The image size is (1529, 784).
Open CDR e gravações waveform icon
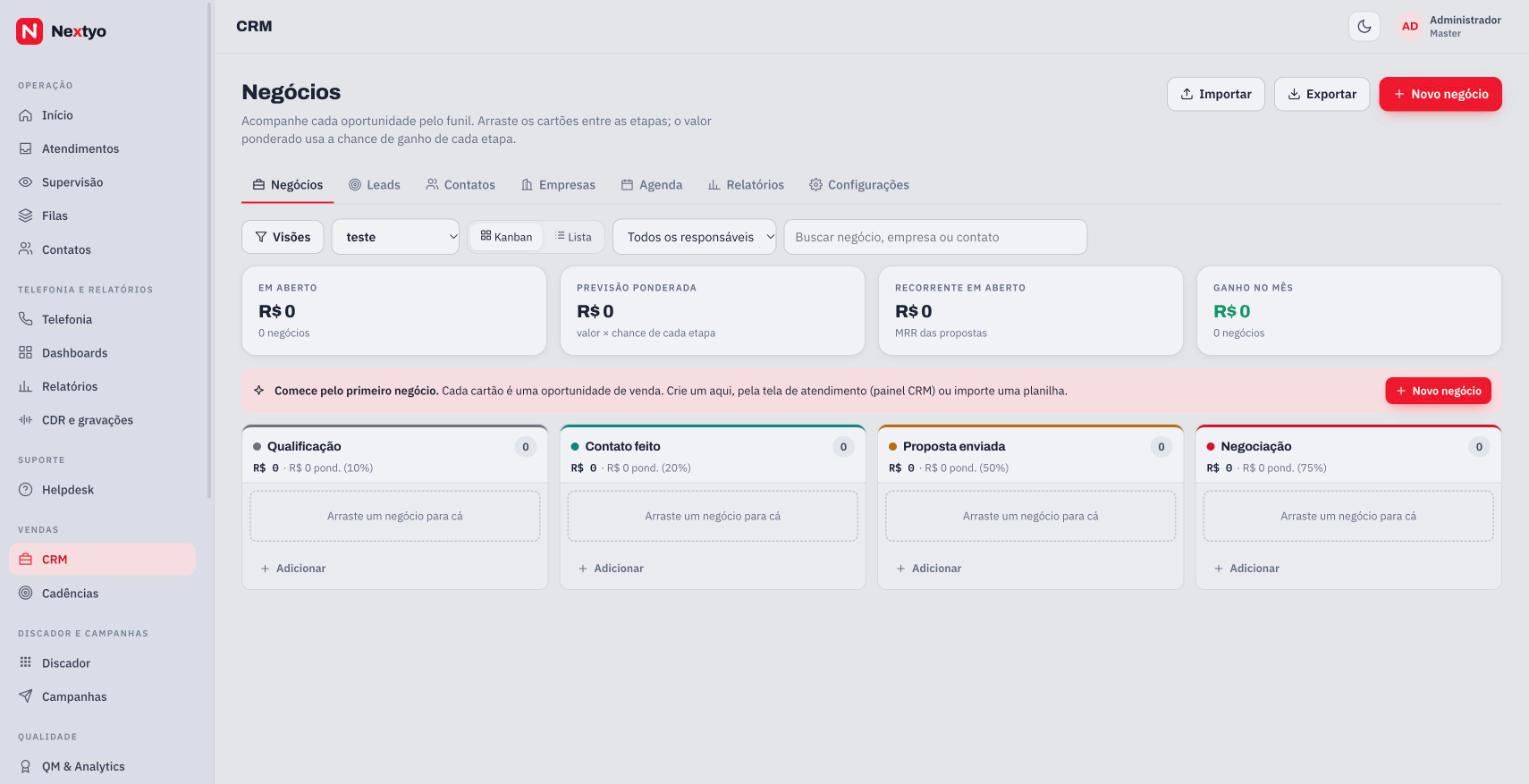(26, 420)
